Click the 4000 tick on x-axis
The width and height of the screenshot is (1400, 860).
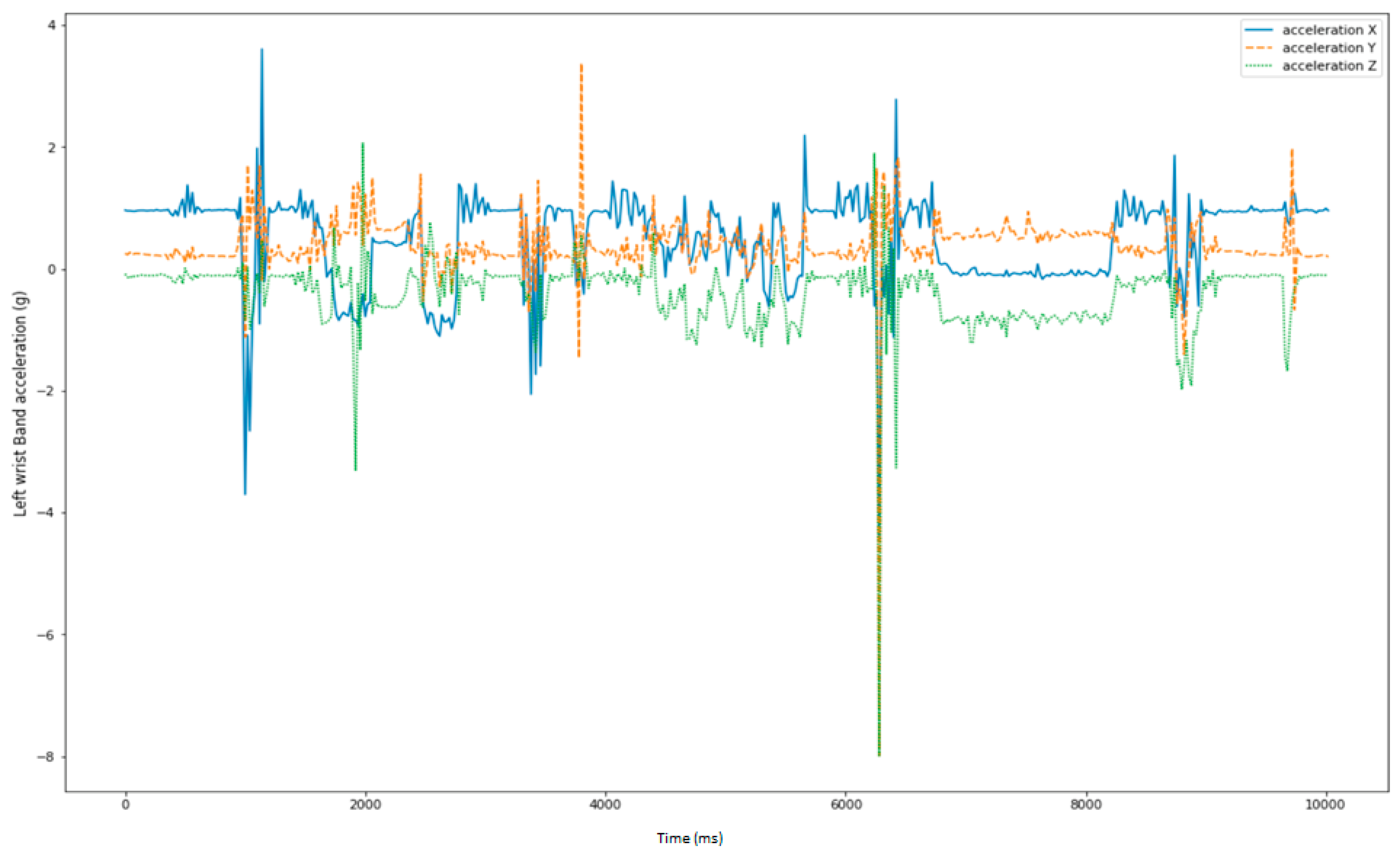coord(605,805)
